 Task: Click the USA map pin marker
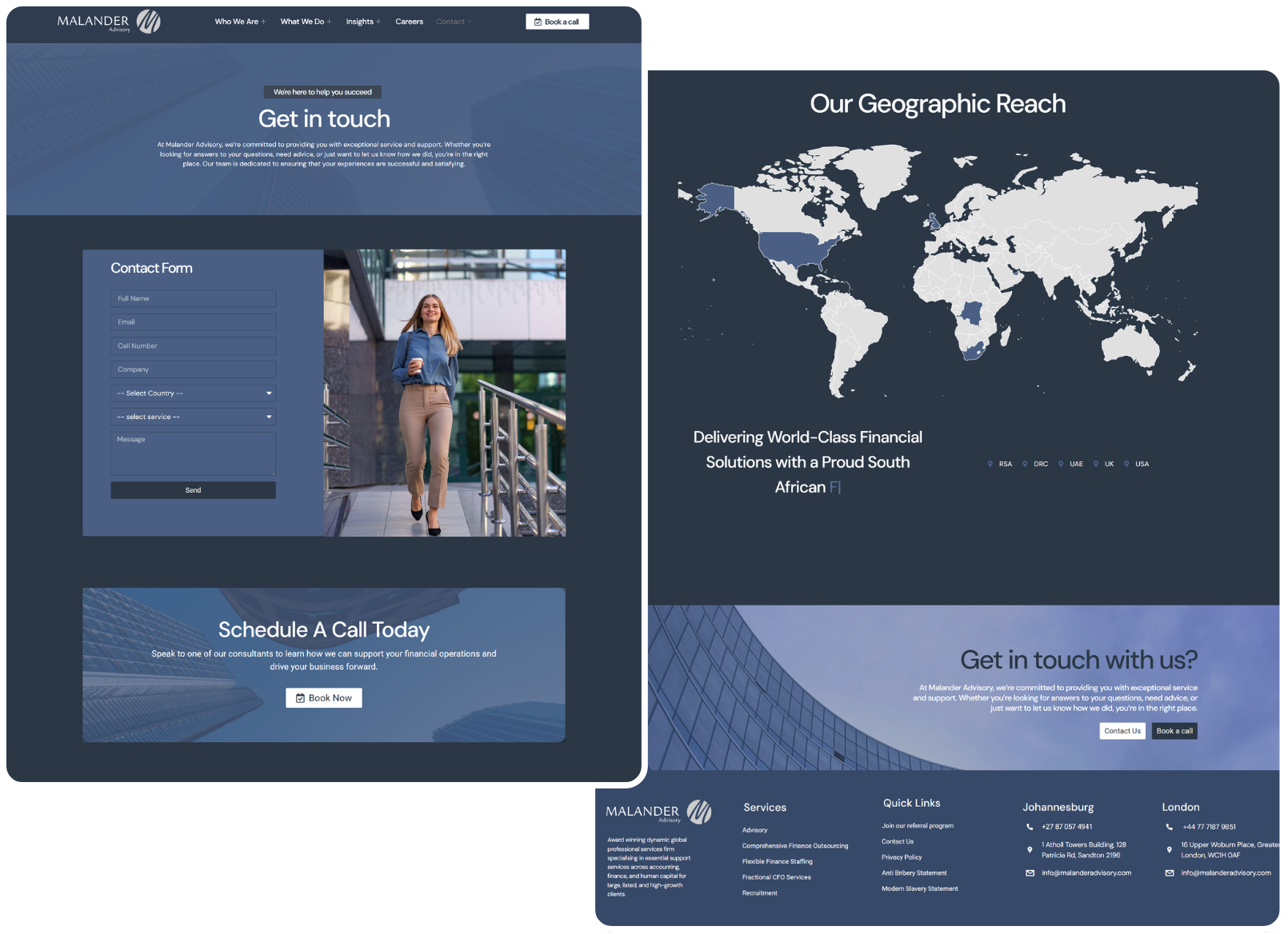(1126, 464)
